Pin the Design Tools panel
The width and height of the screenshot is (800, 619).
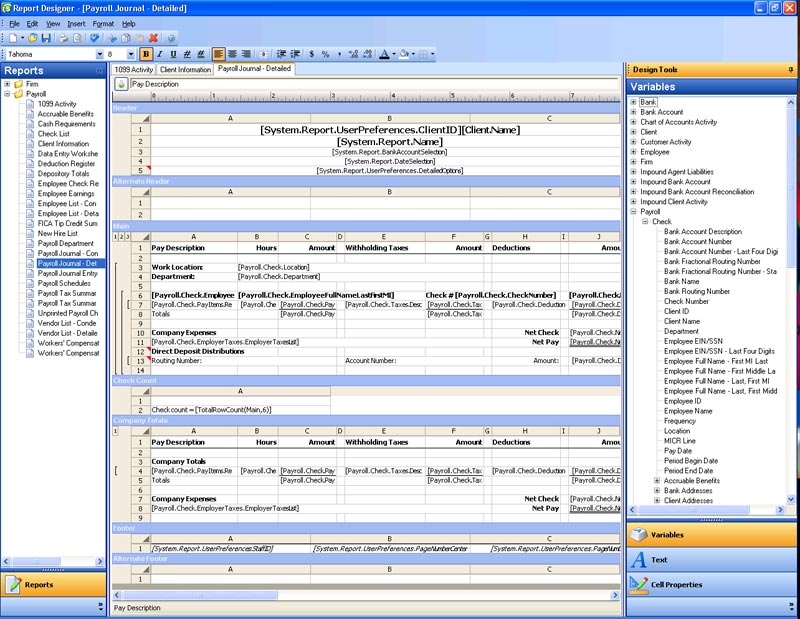pos(791,70)
